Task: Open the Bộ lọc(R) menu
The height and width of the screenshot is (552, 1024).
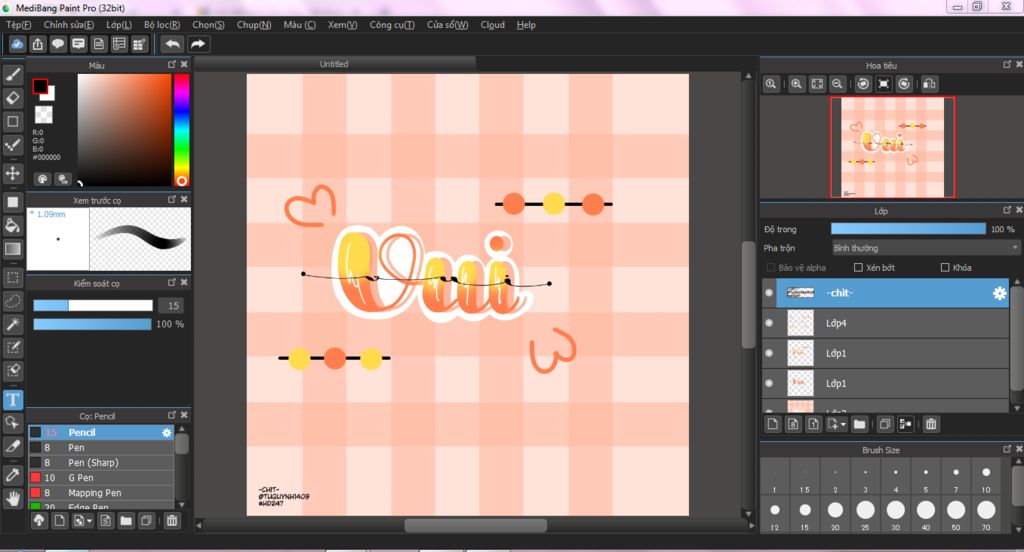Action: click(162, 25)
